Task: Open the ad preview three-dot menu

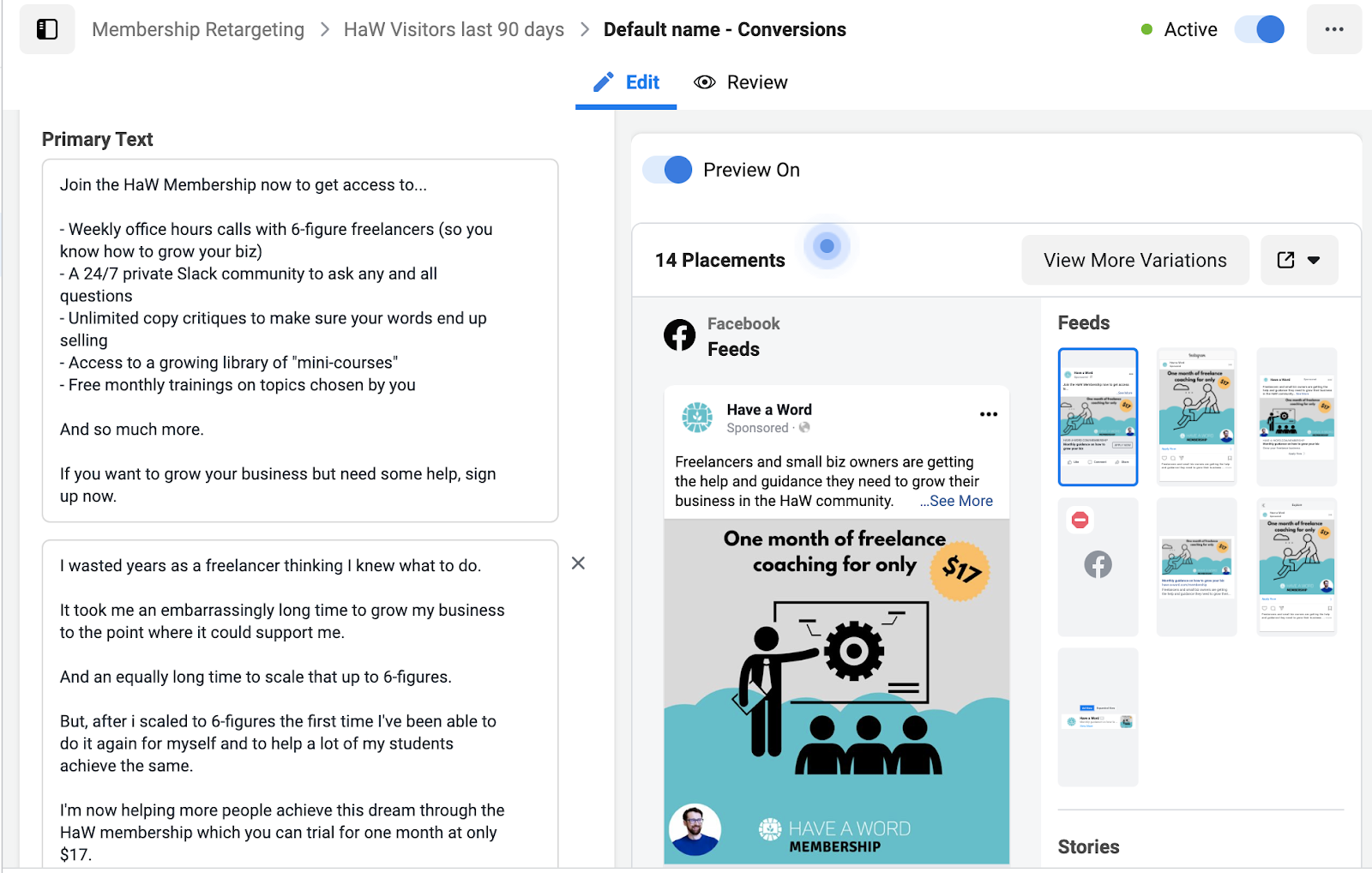Action: pos(989,414)
